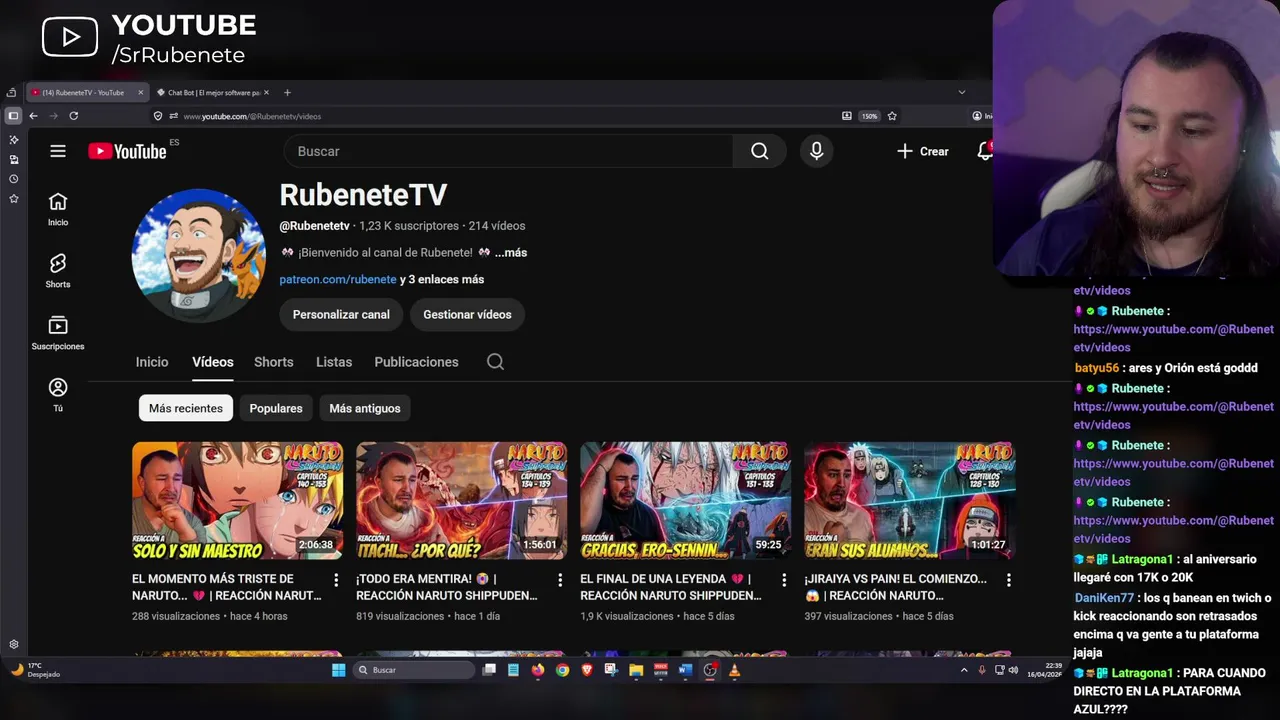Switch to the channel Inicio tab
The height and width of the screenshot is (720, 1280).
point(152,362)
